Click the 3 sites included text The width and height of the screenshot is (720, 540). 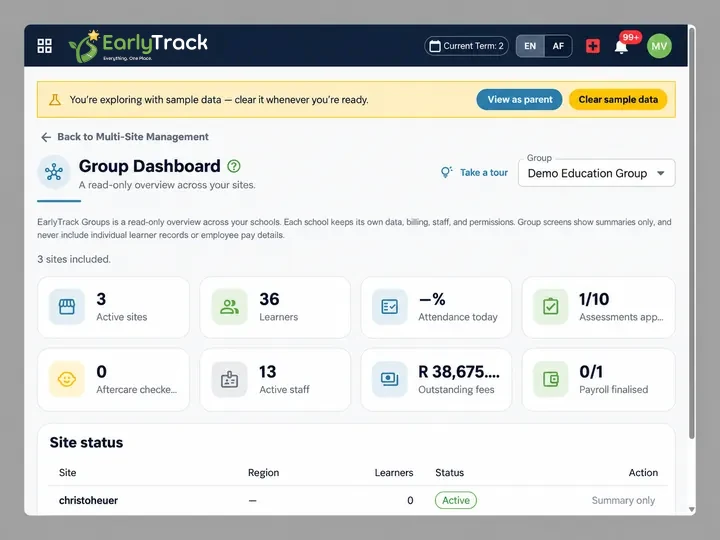74,259
